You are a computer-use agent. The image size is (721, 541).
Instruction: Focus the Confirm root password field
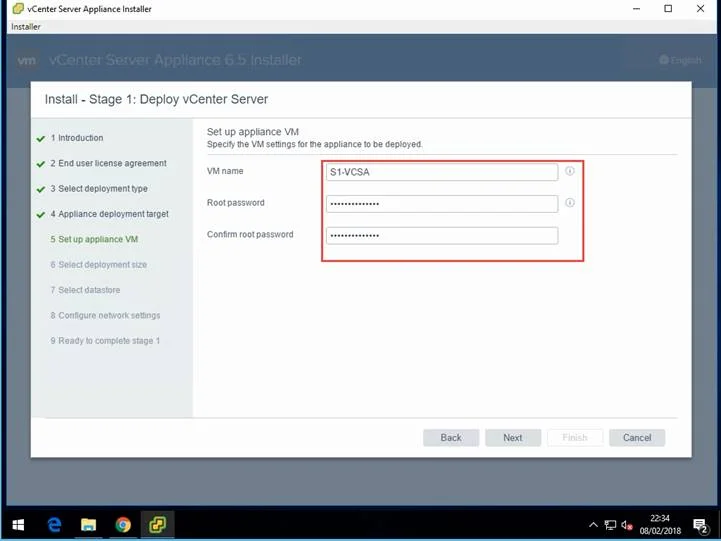pos(442,235)
